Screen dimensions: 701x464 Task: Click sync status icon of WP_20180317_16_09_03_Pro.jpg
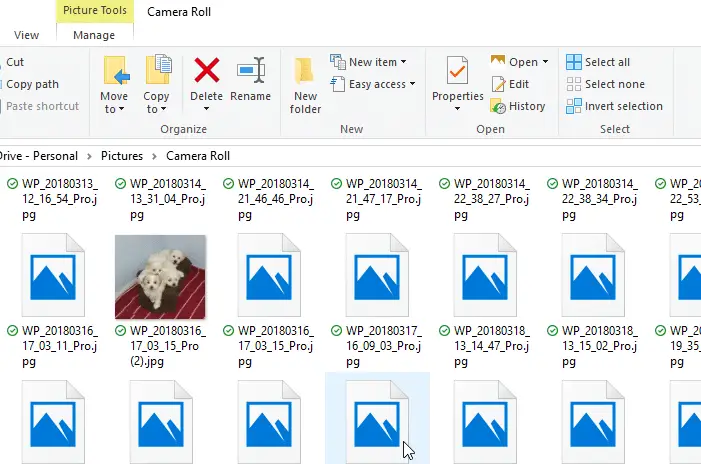coord(336,331)
